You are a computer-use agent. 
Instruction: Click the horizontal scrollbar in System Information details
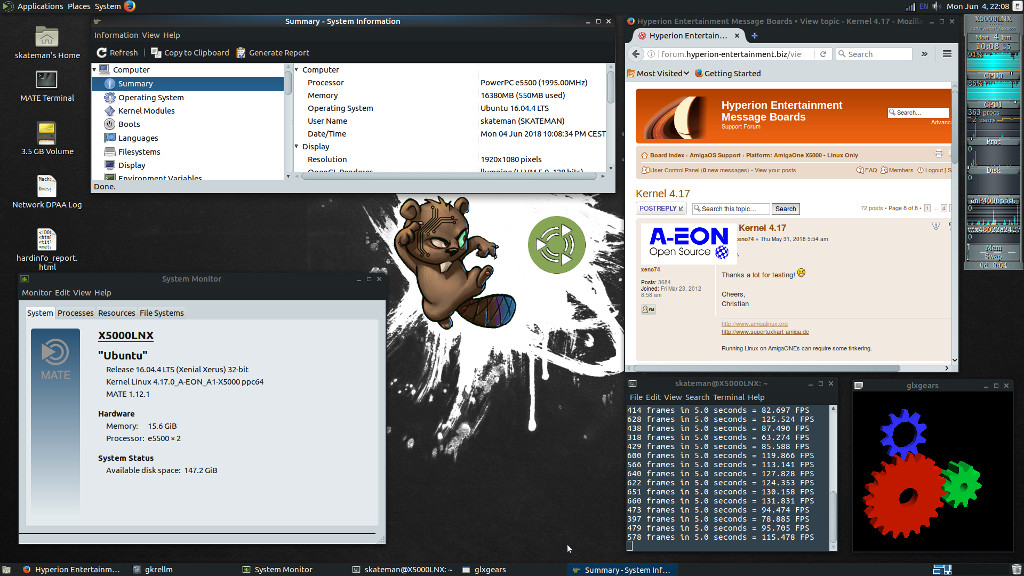449,176
